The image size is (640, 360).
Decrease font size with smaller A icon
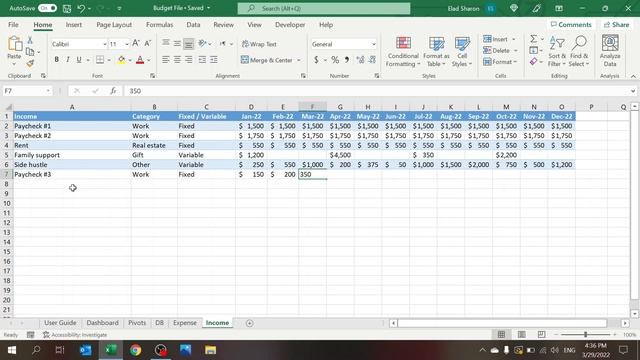147,43
